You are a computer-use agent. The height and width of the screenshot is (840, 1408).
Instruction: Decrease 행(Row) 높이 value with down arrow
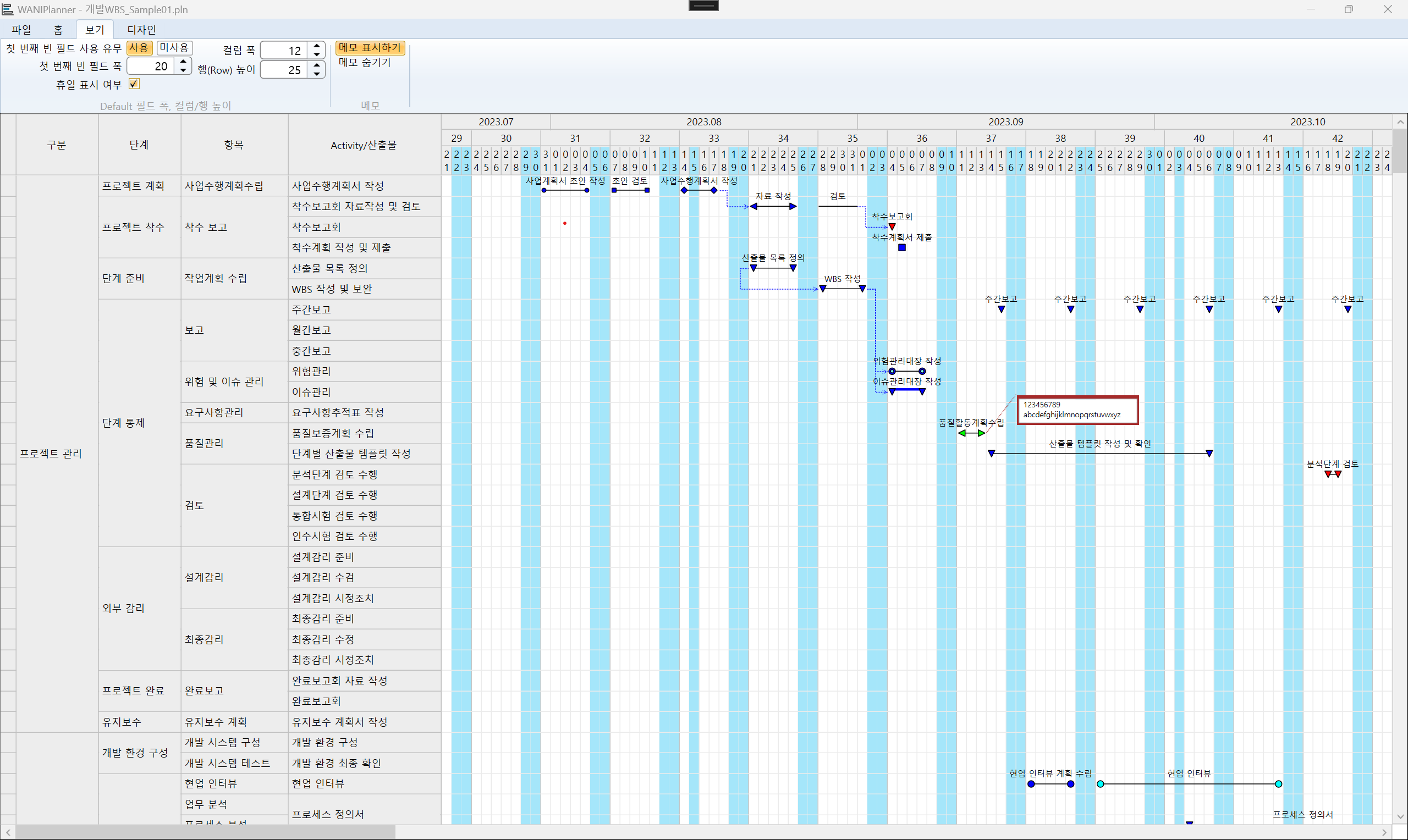click(x=317, y=74)
